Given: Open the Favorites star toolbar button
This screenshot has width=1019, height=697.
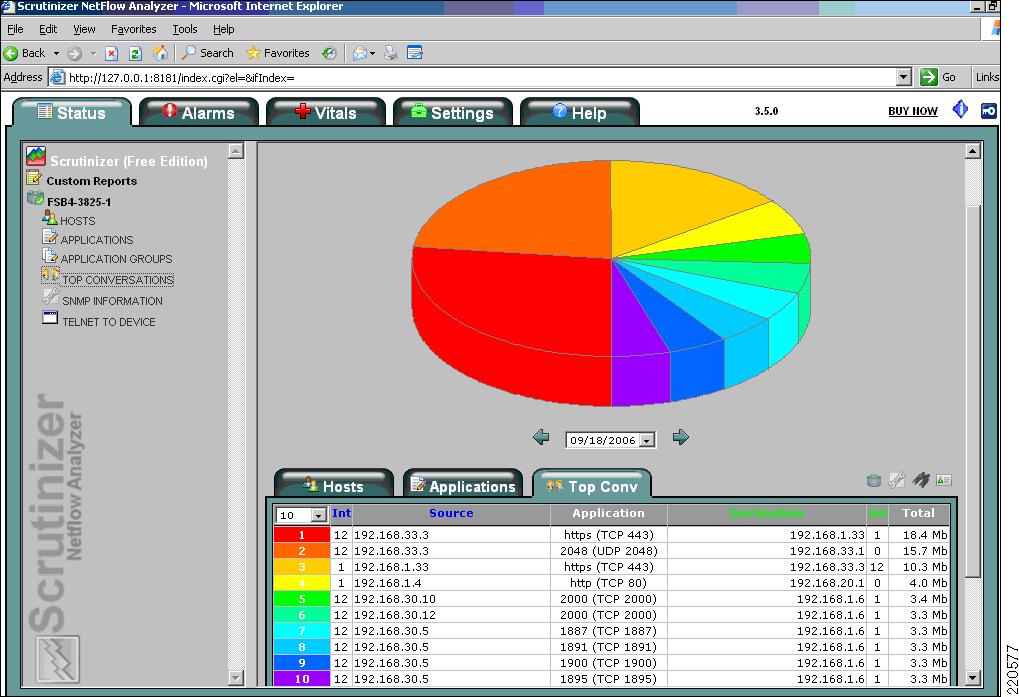Looking at the screenshot, I should (x=277, y=53).
